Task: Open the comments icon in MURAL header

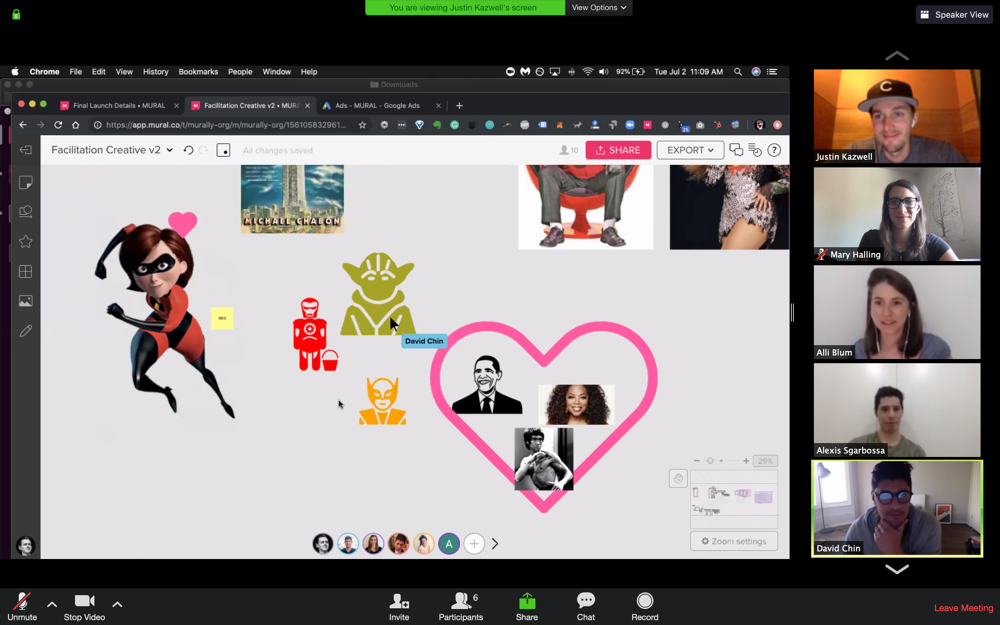Action: 736,150
